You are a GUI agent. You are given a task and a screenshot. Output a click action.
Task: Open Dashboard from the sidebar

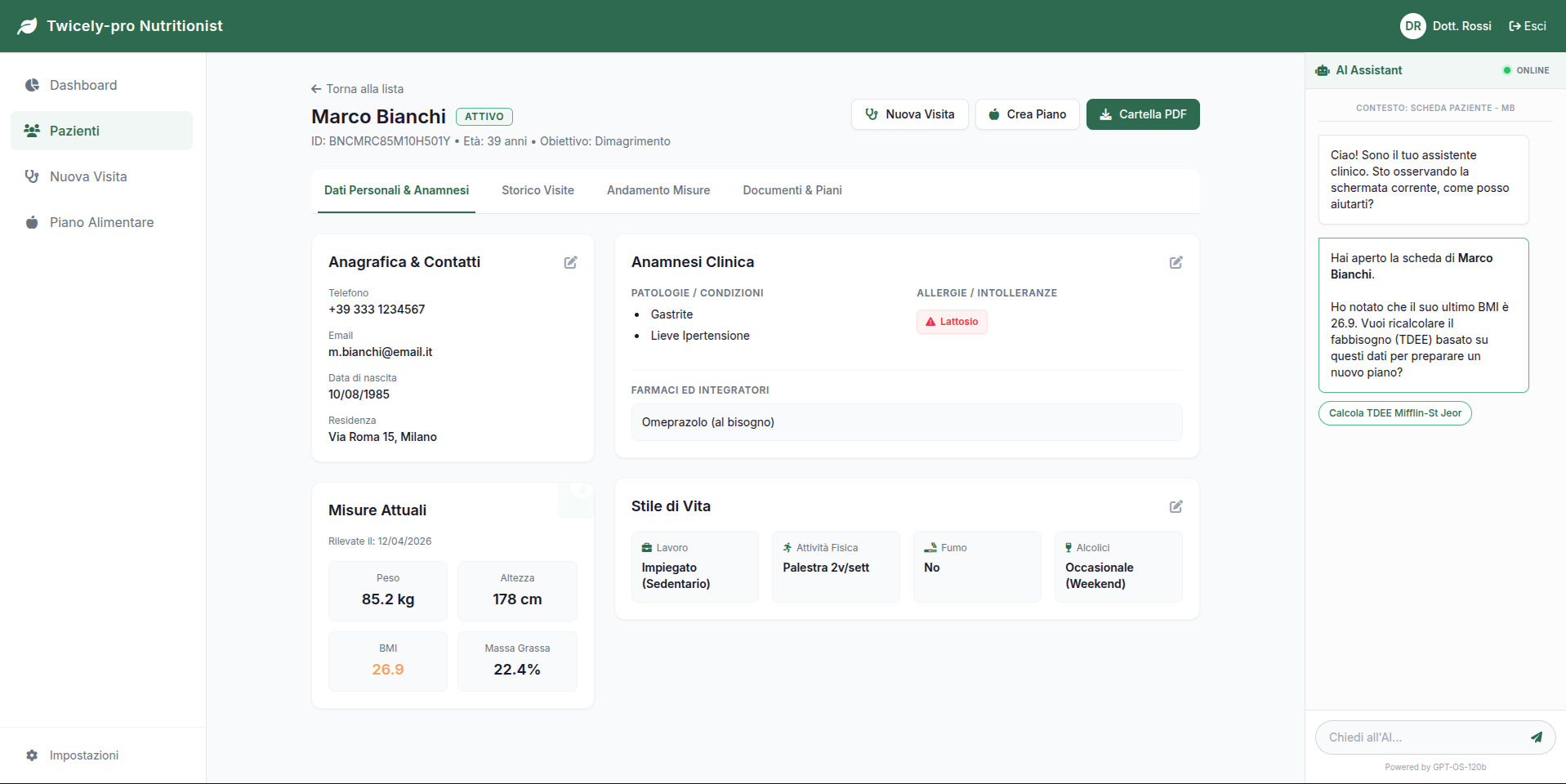(83, 85)
